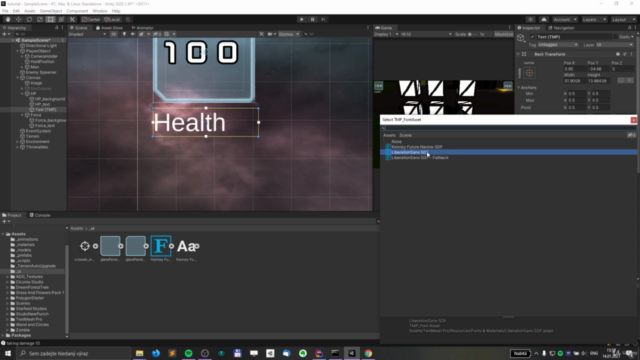Select the Scale tool in toolbar
The image size is (640, 360).
[40, 19]
